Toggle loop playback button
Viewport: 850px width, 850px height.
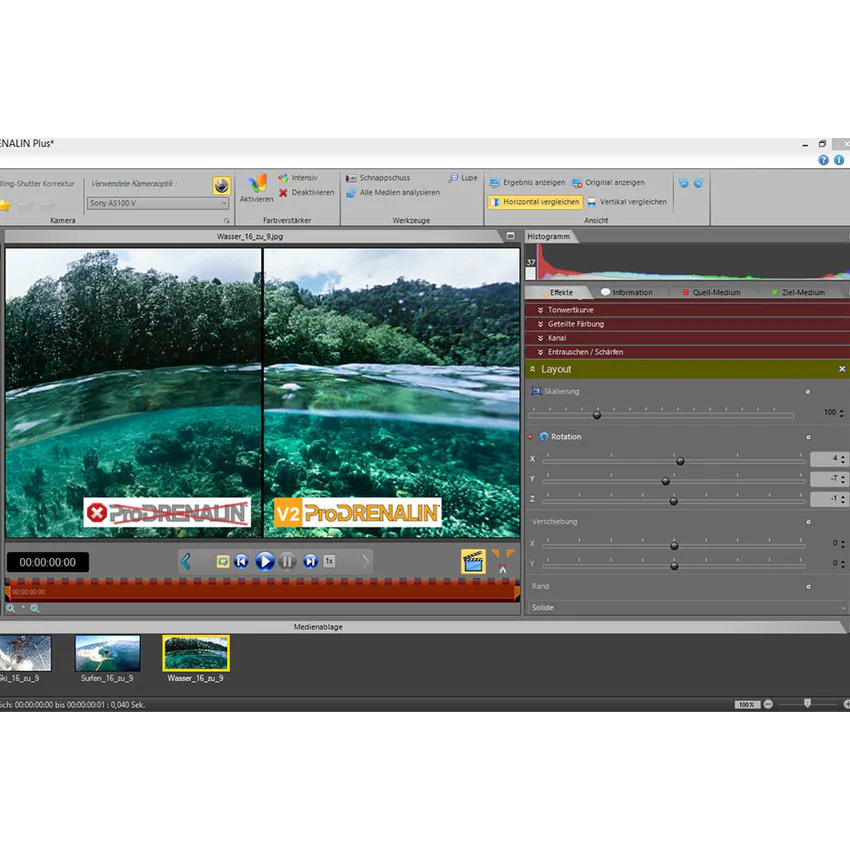222,562
